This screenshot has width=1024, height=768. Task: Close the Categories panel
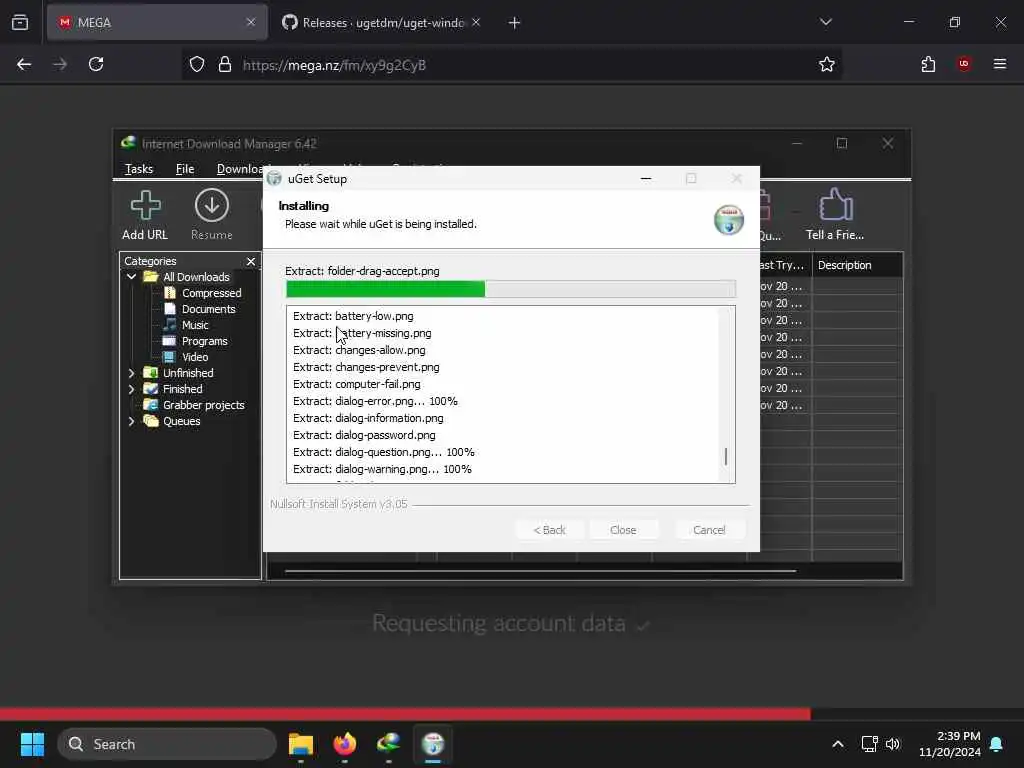point(251,261)
